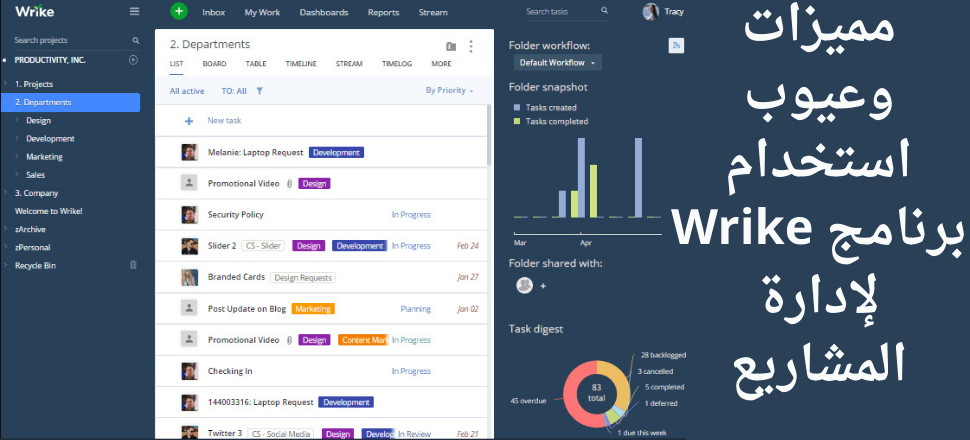Click the filter funnel icon
This screenshot has height=440, width=970.
pos(260,91)
